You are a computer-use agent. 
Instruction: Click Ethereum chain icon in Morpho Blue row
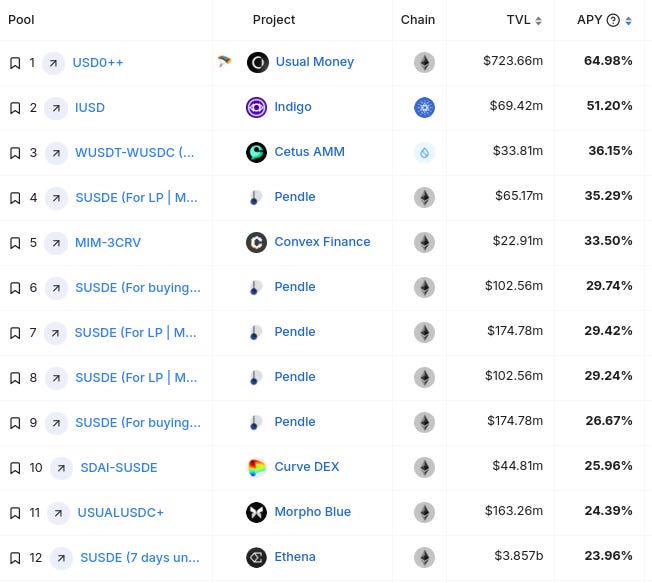pos(424,513)
